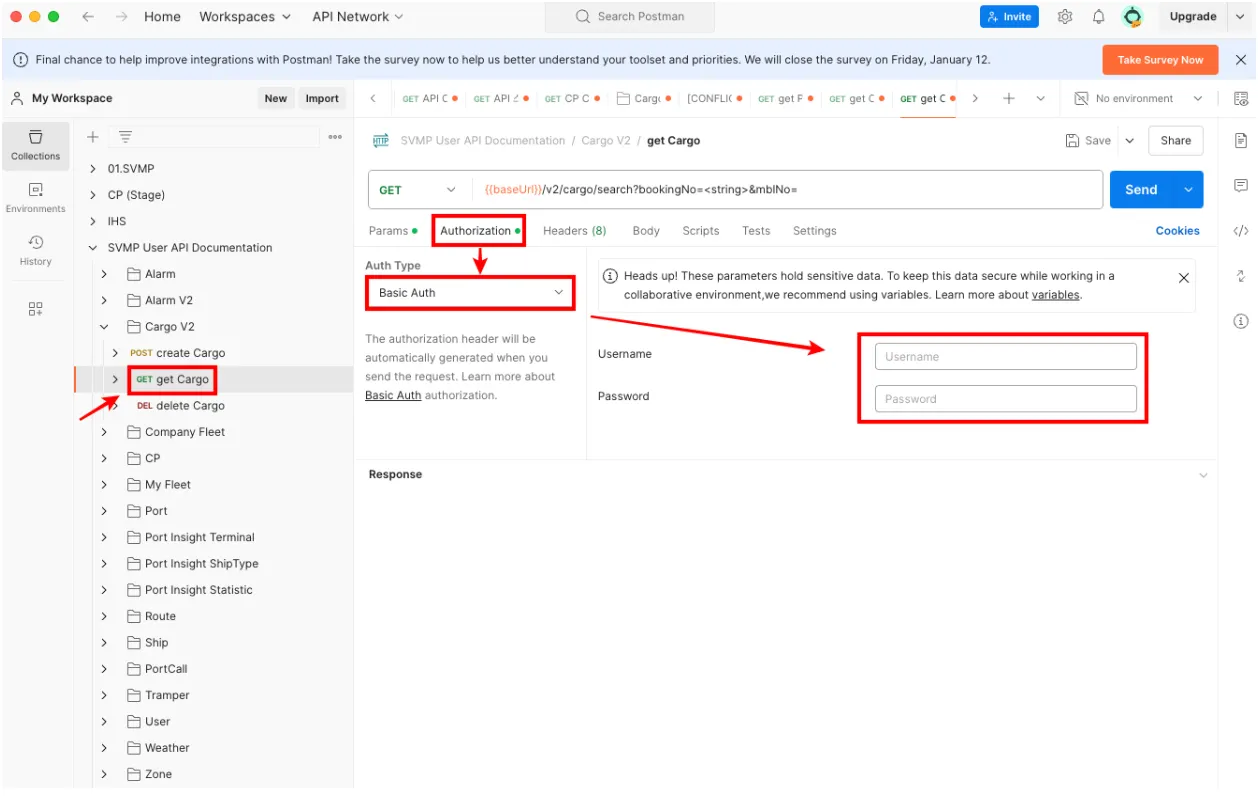Click the Send button

1142,190
